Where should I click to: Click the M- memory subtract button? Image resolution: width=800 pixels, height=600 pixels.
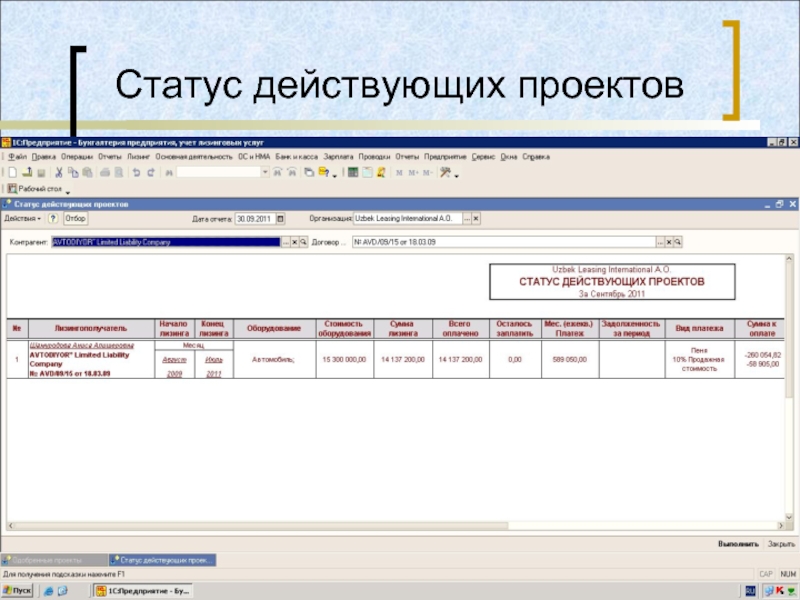click(428, 173)
